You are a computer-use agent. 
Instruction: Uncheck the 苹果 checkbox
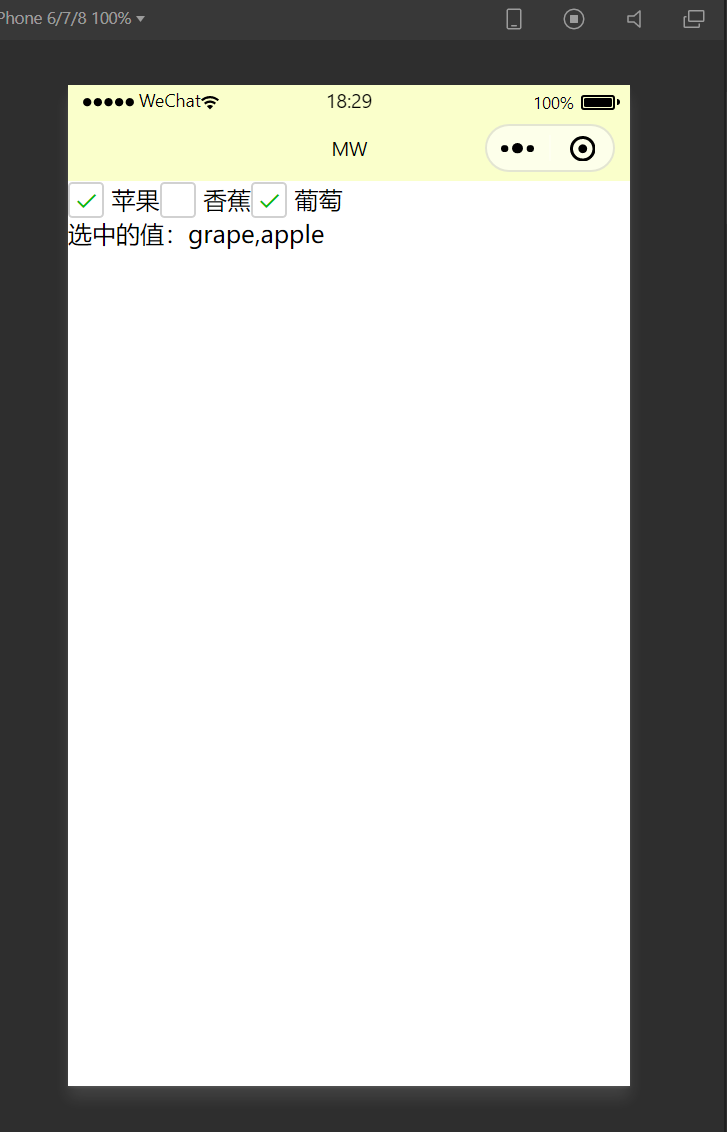click(x=86, y=200)
